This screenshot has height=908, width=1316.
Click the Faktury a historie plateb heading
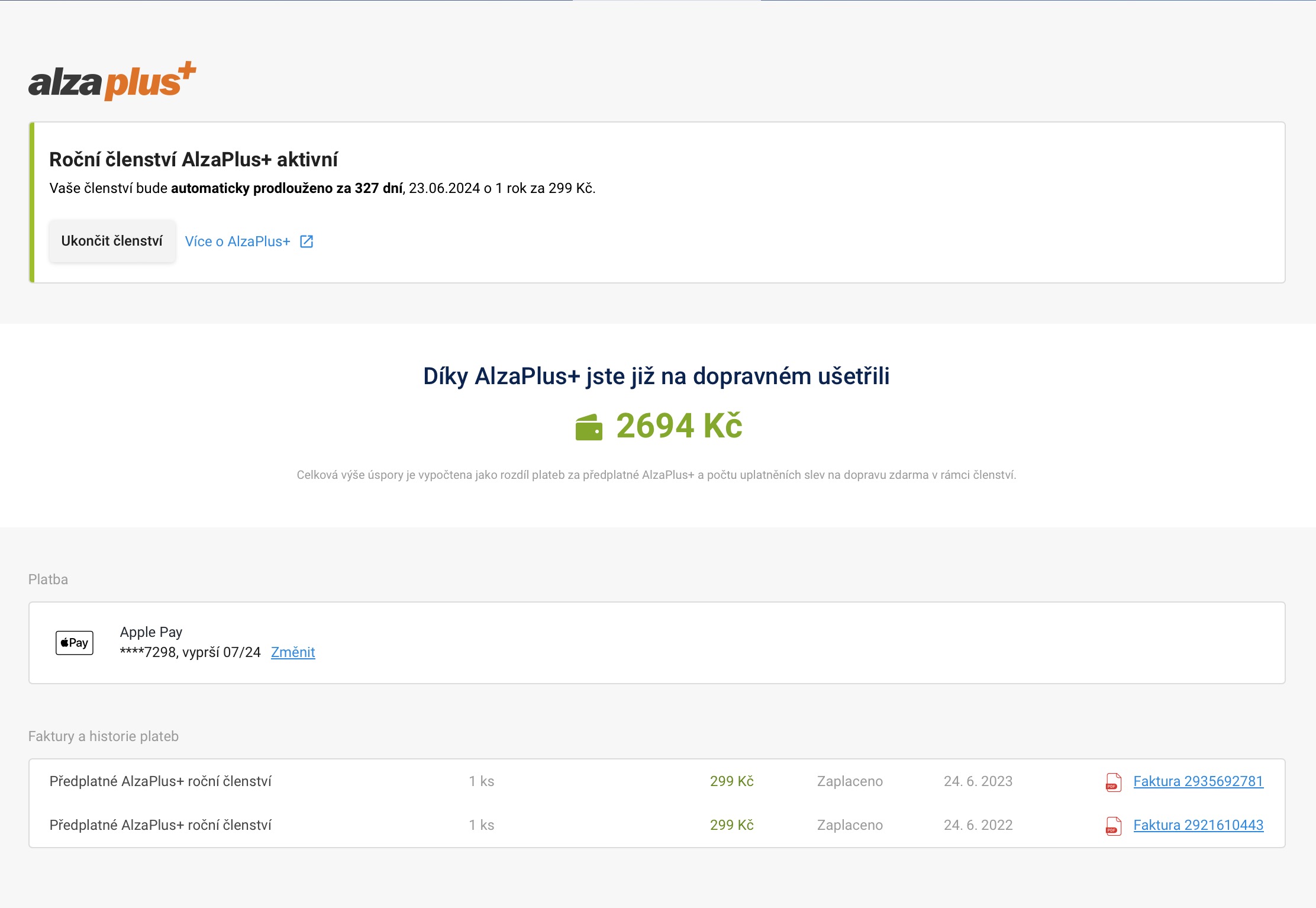[103, 736]
